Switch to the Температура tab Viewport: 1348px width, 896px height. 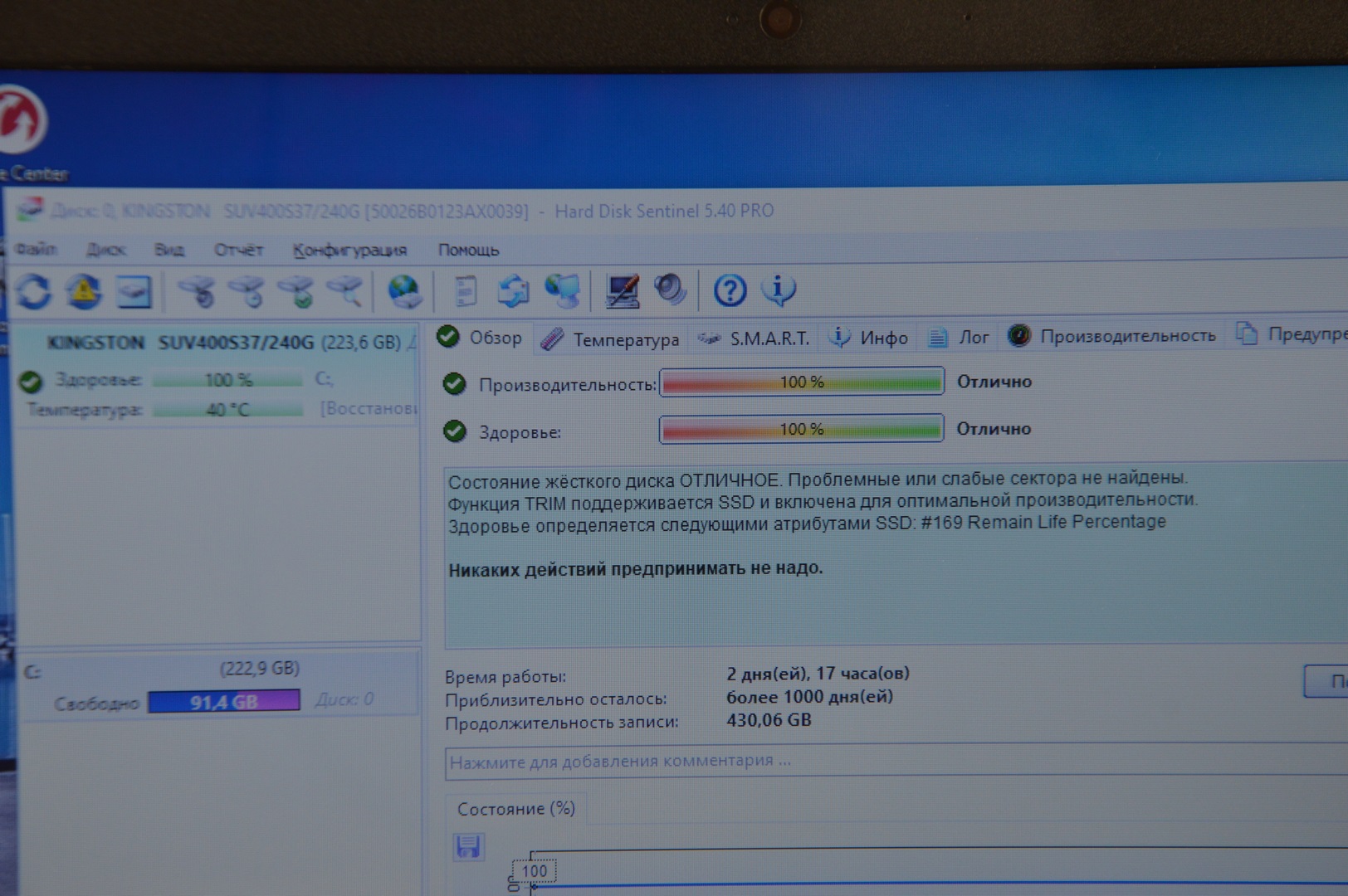click(610, 338)
